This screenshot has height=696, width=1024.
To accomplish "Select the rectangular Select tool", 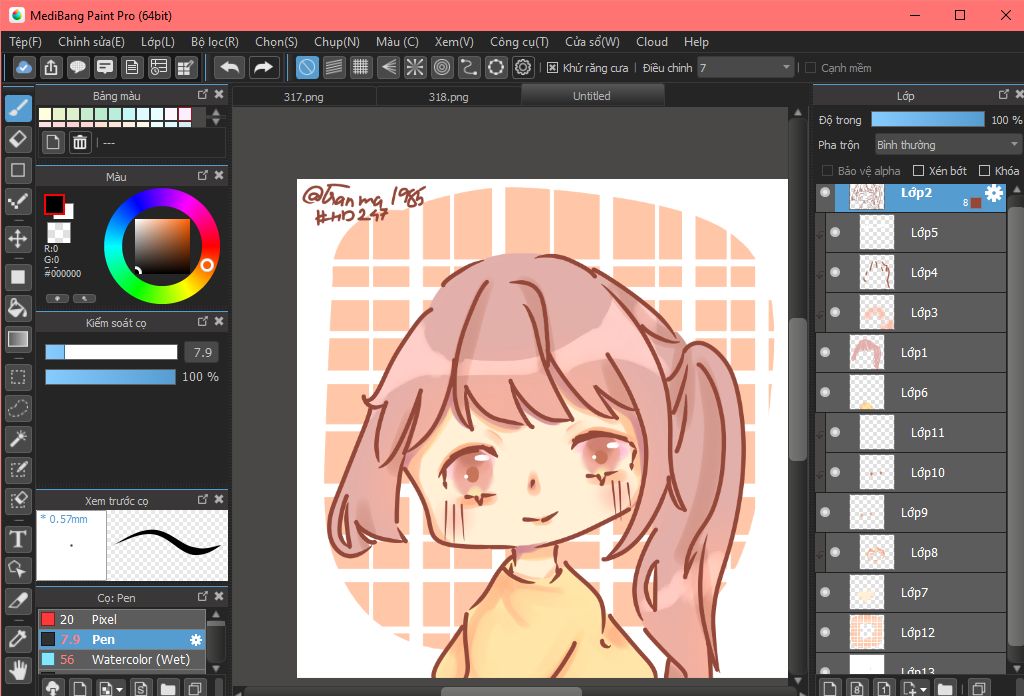I will pos(18,377).
